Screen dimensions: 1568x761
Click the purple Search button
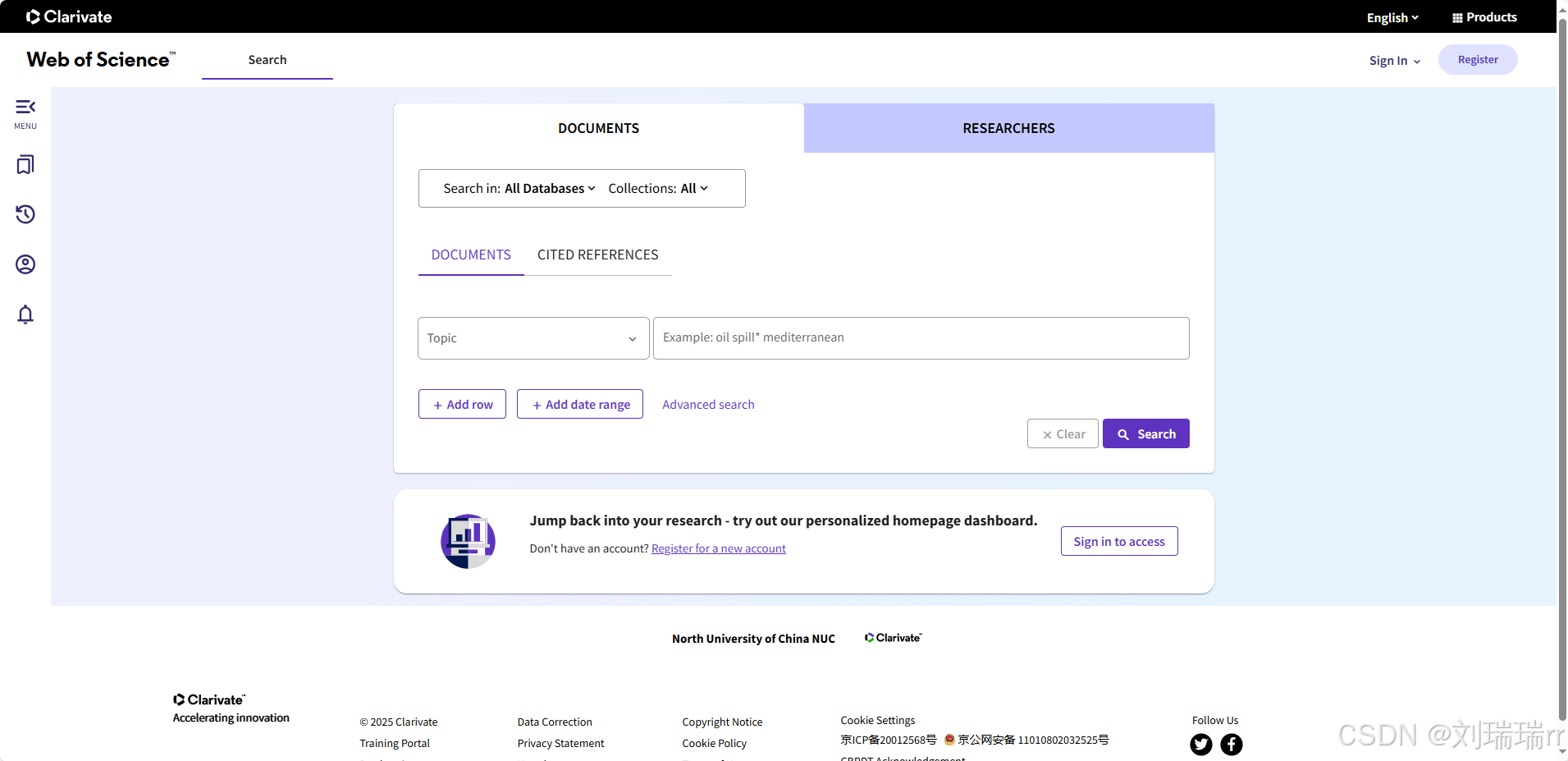coord(1146,433)
